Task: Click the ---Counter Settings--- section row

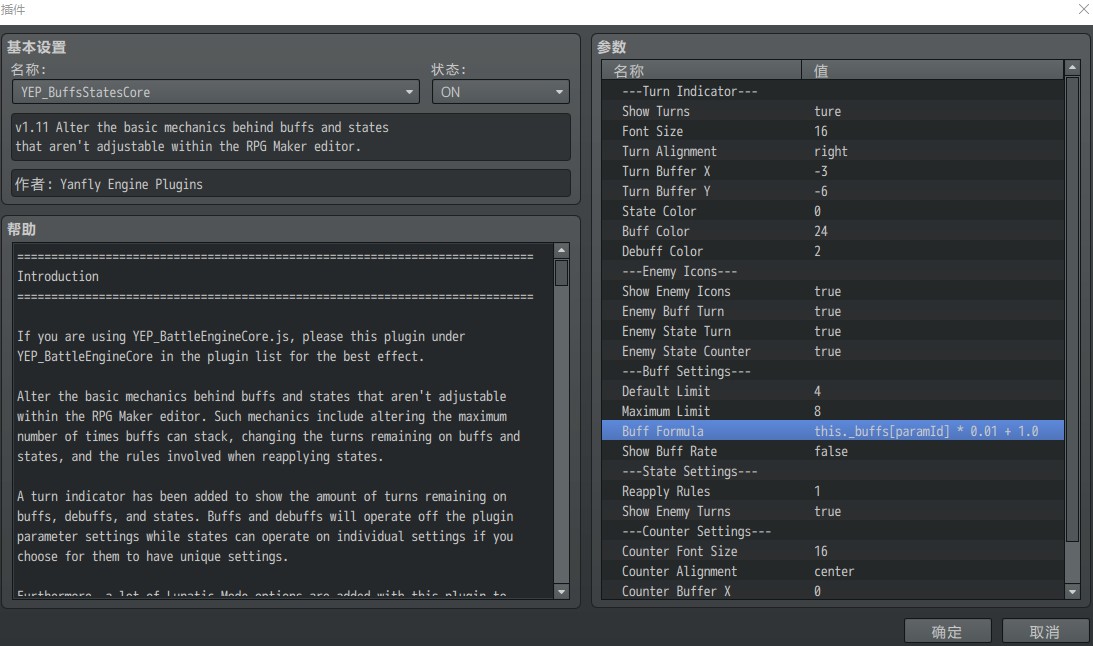Action: pos(833,532)
